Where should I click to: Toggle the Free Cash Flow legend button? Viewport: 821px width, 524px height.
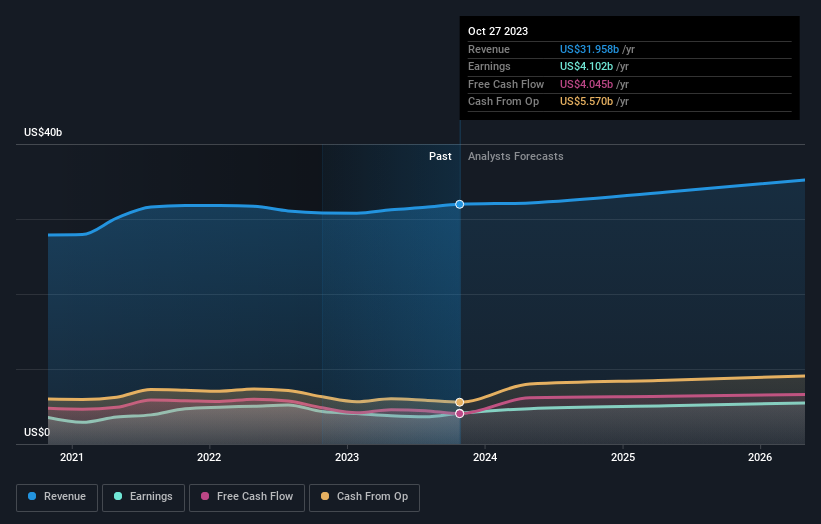tap(247, 497)
